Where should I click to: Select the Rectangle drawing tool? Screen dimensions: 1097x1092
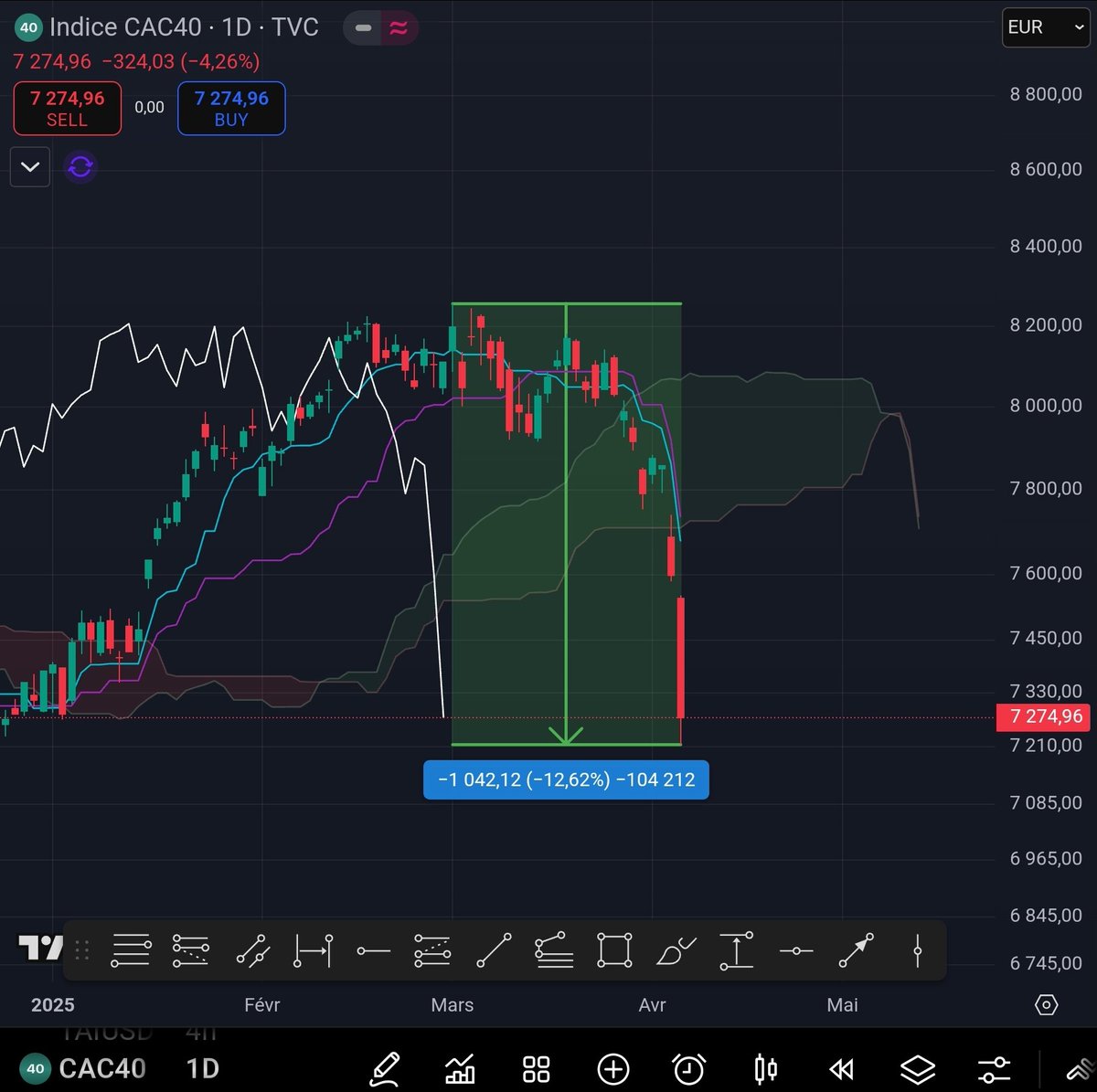tap(613, 950)
